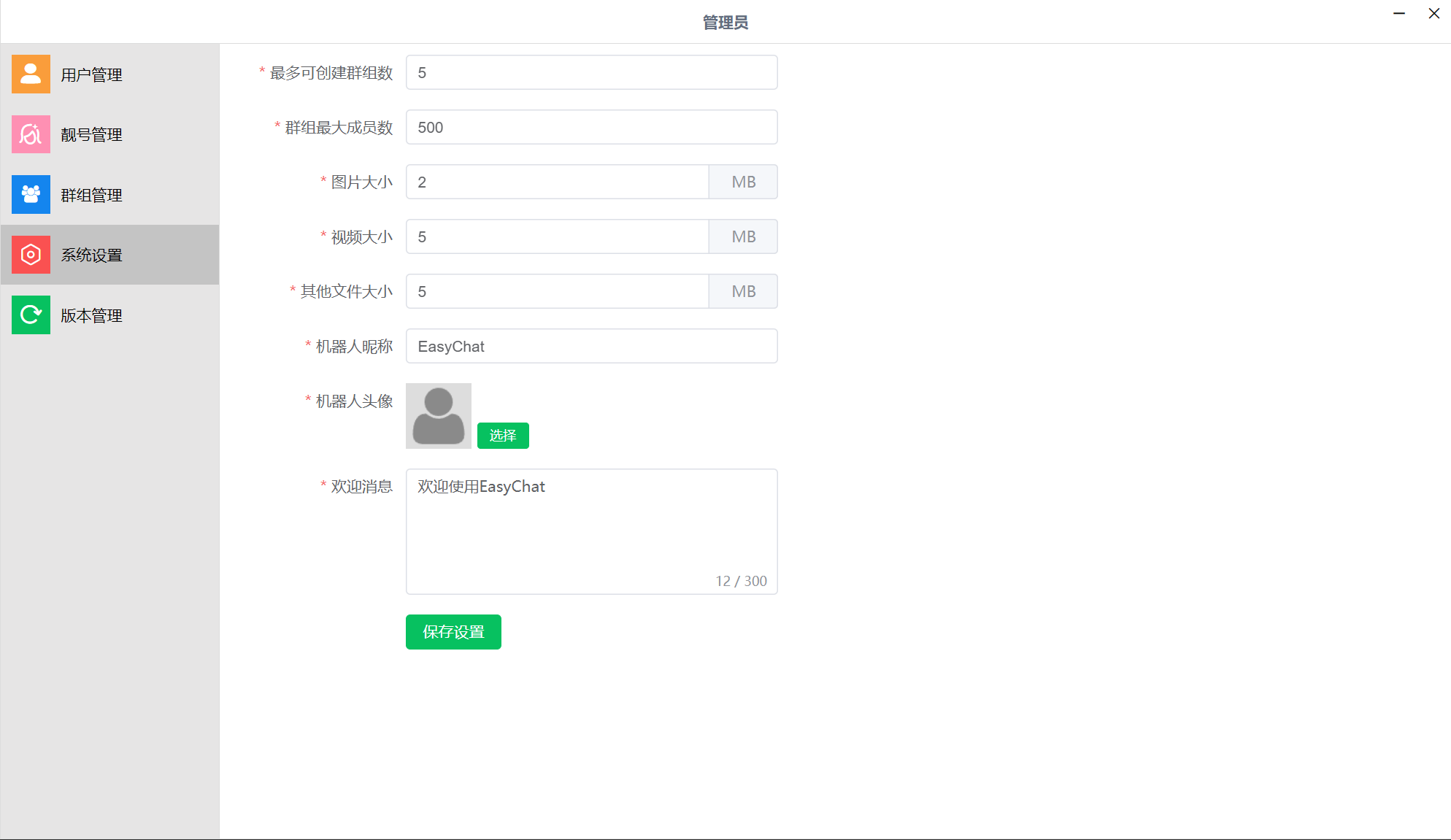1451x840 pixels.
Task: Focus the 最多可创建群组数 input field
Action: pos(591,73)
